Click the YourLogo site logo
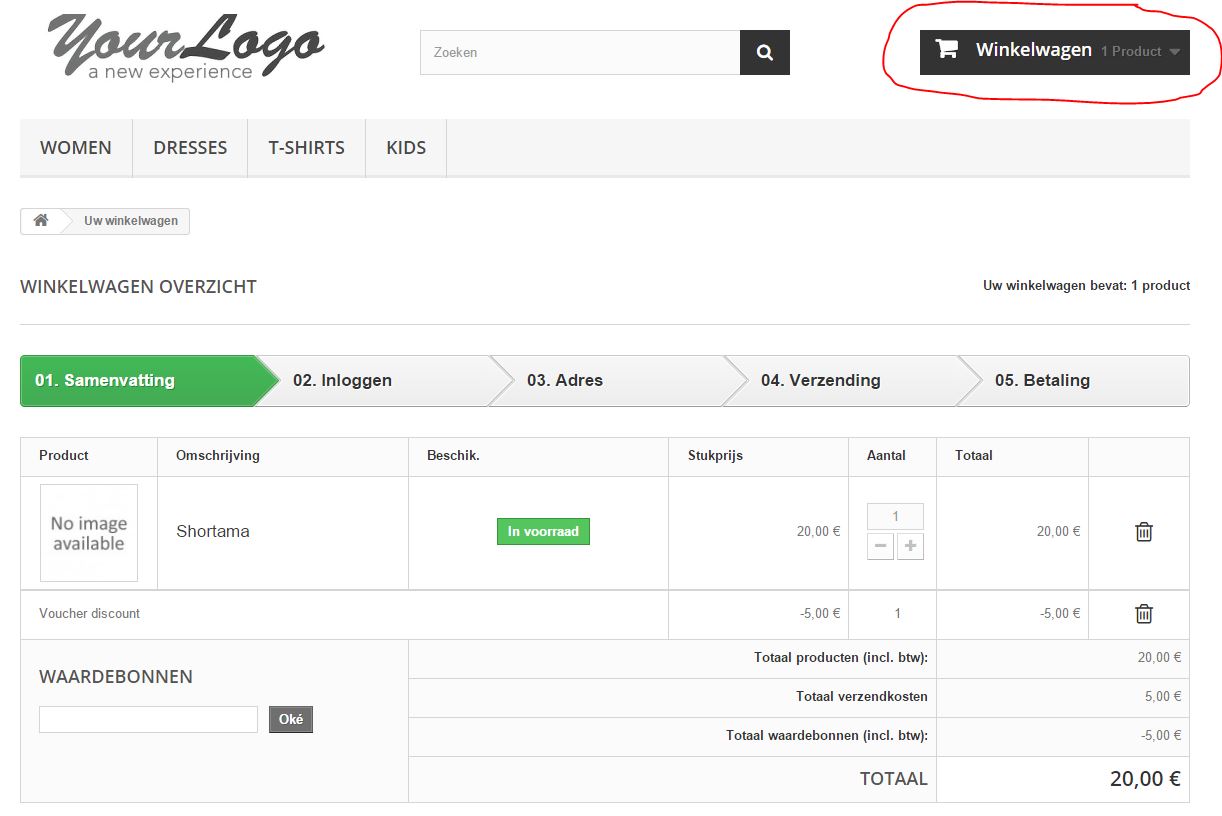Screen dimensions: 1222x816 click(x=186, y=47)
